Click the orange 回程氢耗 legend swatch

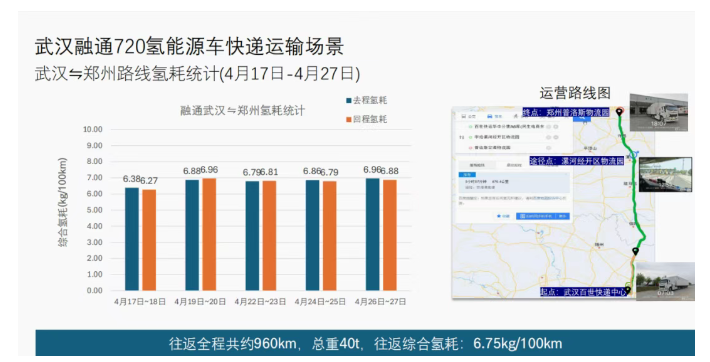[349, 120]
